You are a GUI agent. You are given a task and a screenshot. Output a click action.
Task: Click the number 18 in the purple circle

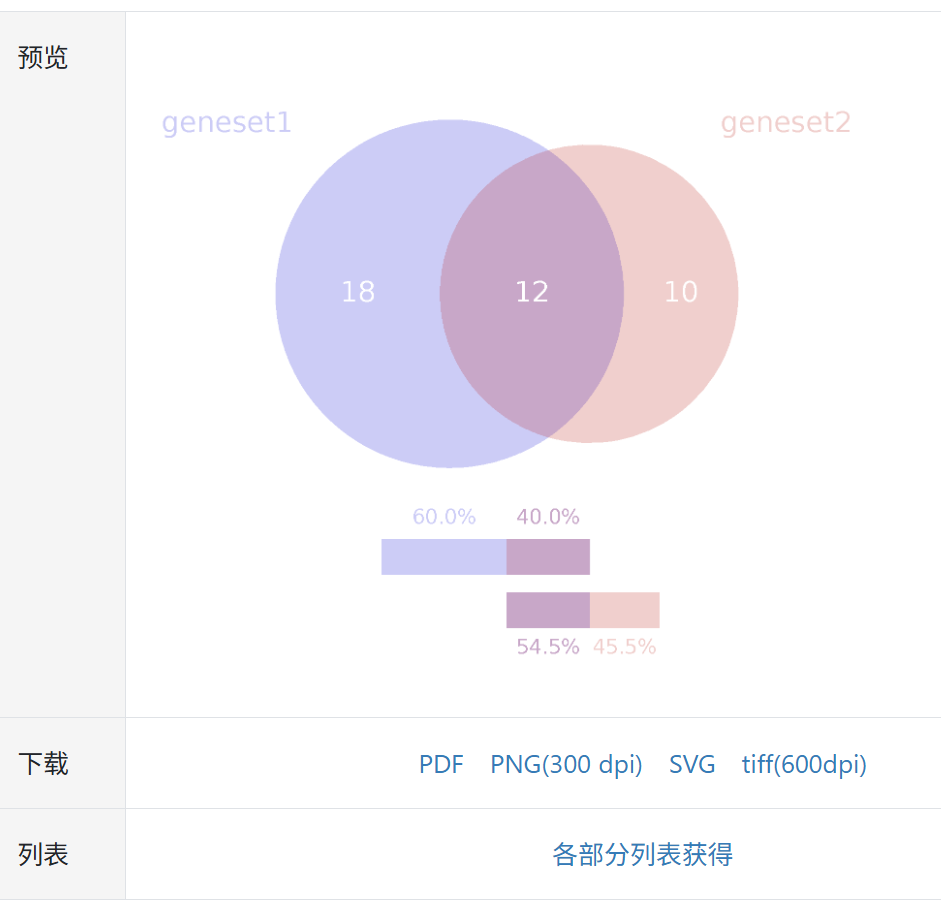pyautogui.click(x=358, y=292)
